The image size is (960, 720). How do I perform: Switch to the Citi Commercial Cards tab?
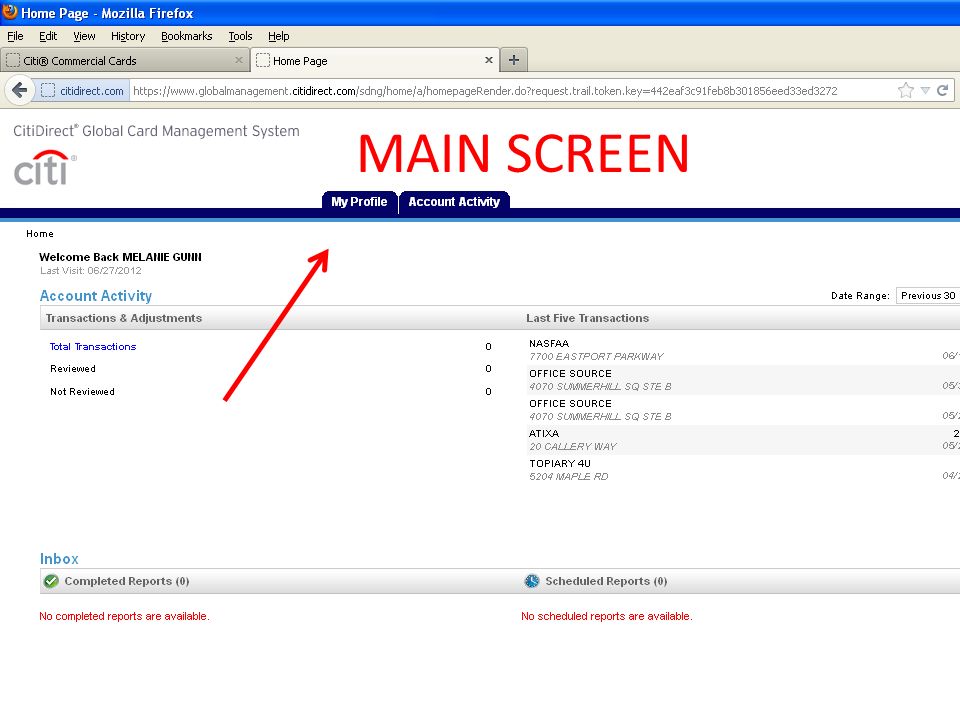[125, 61]
